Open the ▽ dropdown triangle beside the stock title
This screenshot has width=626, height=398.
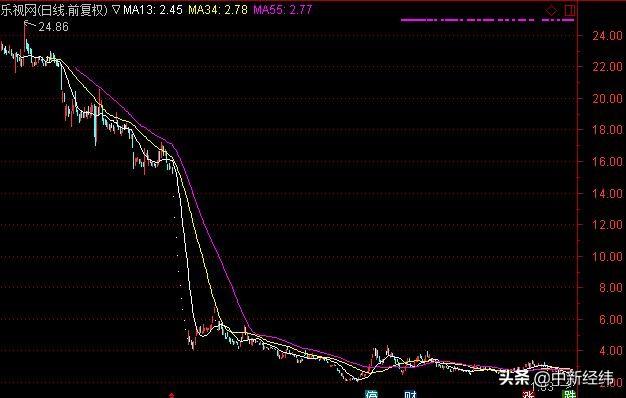115,10
